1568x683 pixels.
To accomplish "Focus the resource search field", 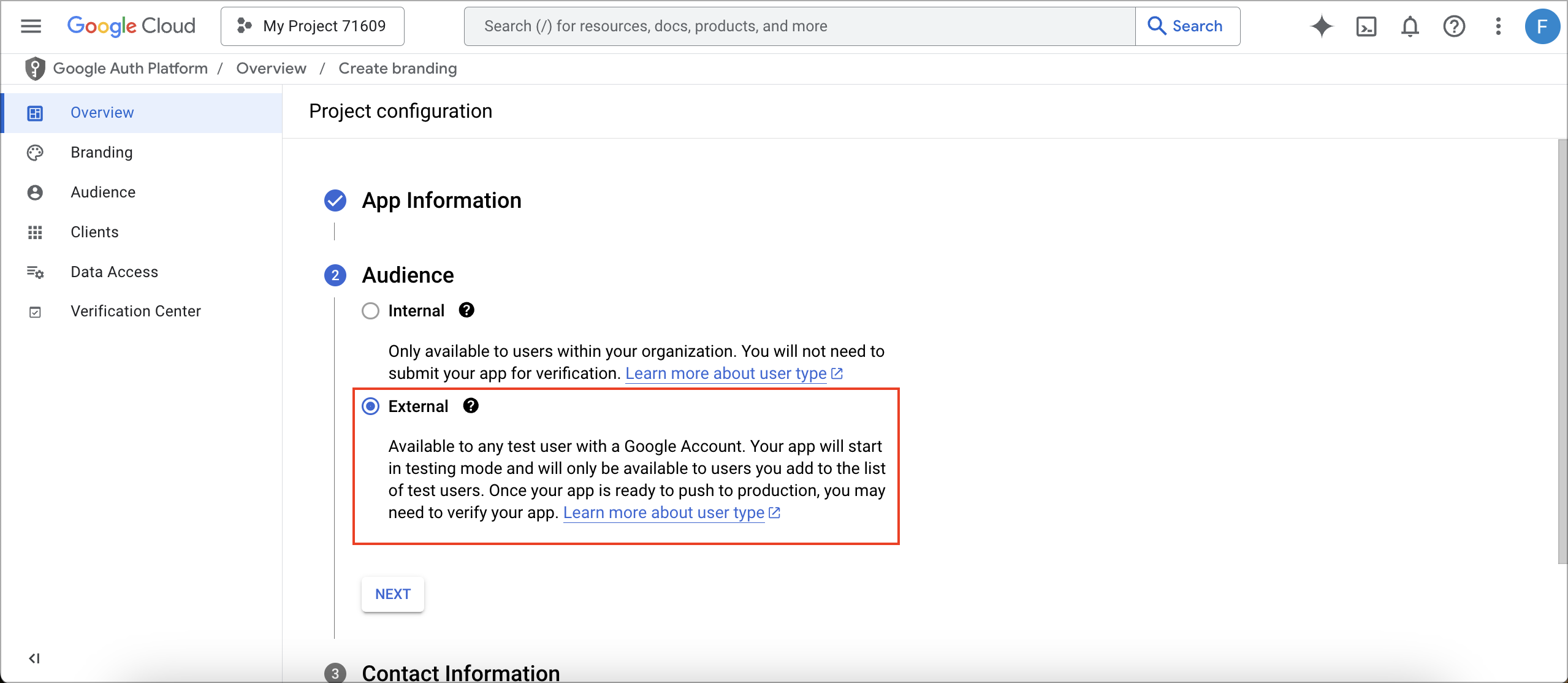I will (x=800, y=26).
